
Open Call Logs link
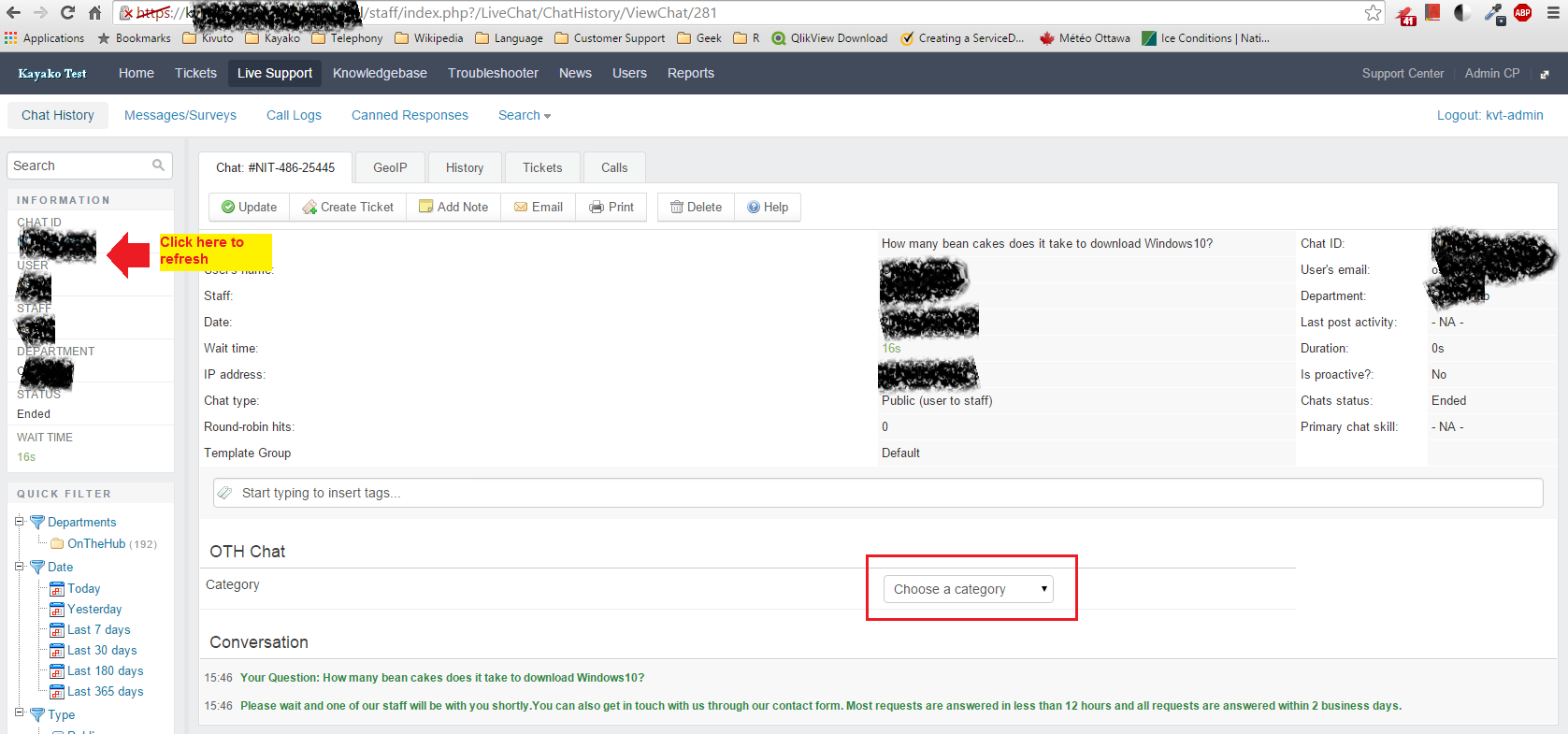point(294,115)
